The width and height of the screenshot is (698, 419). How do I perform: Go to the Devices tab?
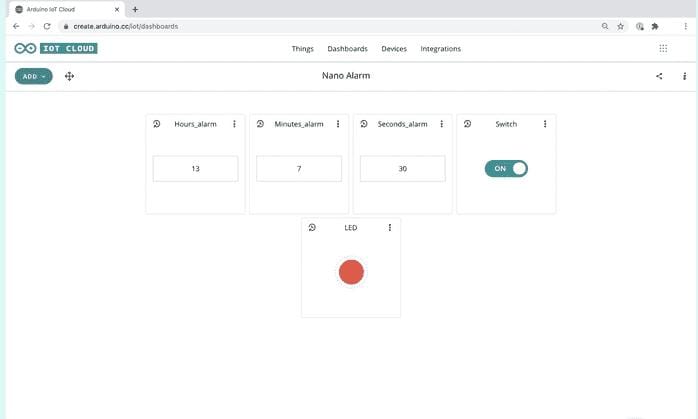(x=394, y=49)
